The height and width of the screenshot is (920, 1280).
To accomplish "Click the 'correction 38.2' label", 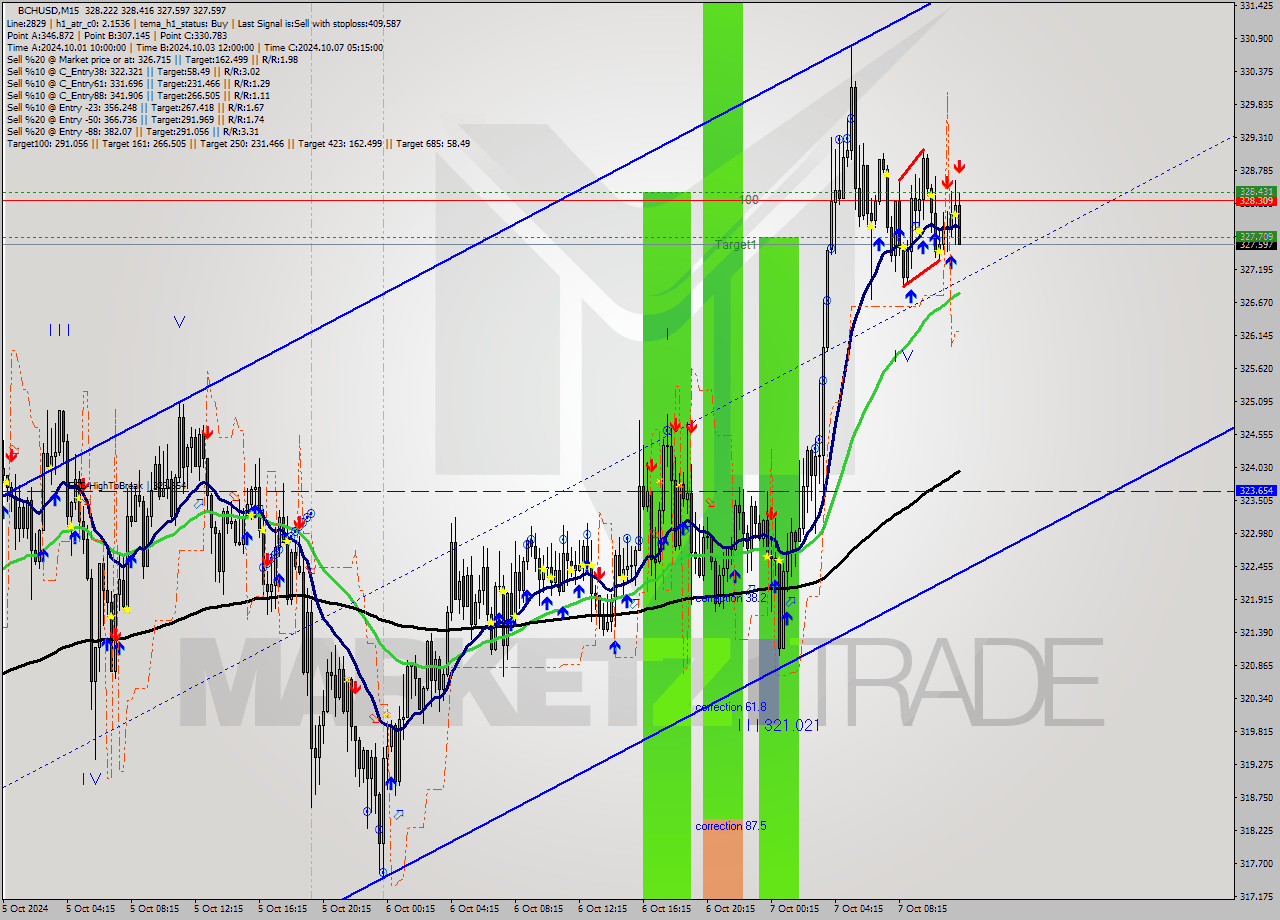I will [731, 597].
